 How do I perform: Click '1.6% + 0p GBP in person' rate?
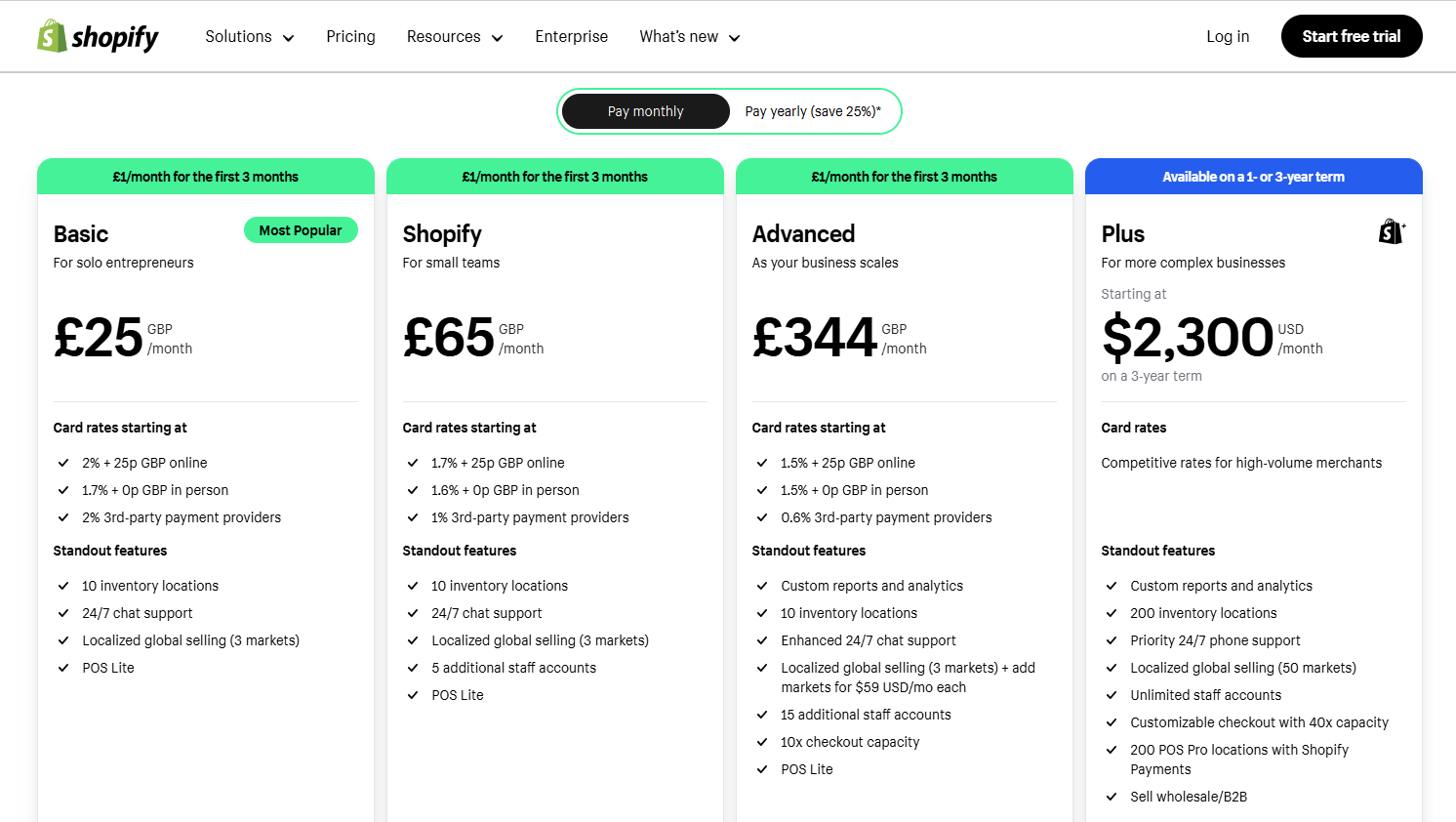(x=506, y=490)
